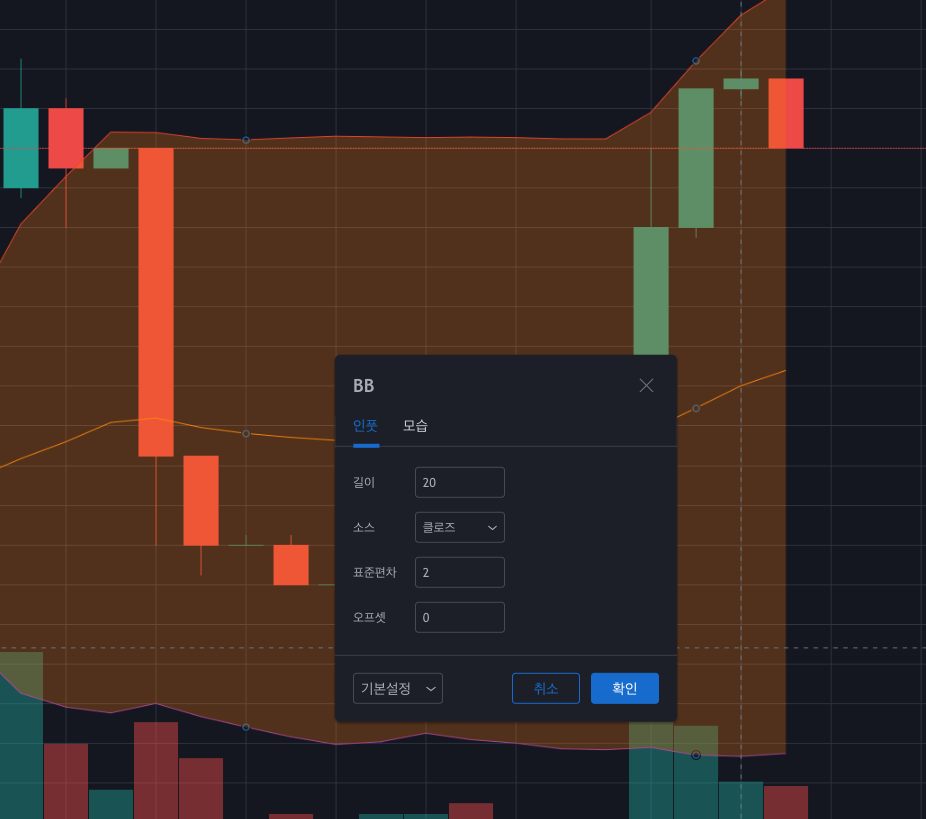Click the 오프셋 label

(x=369, y=617)
